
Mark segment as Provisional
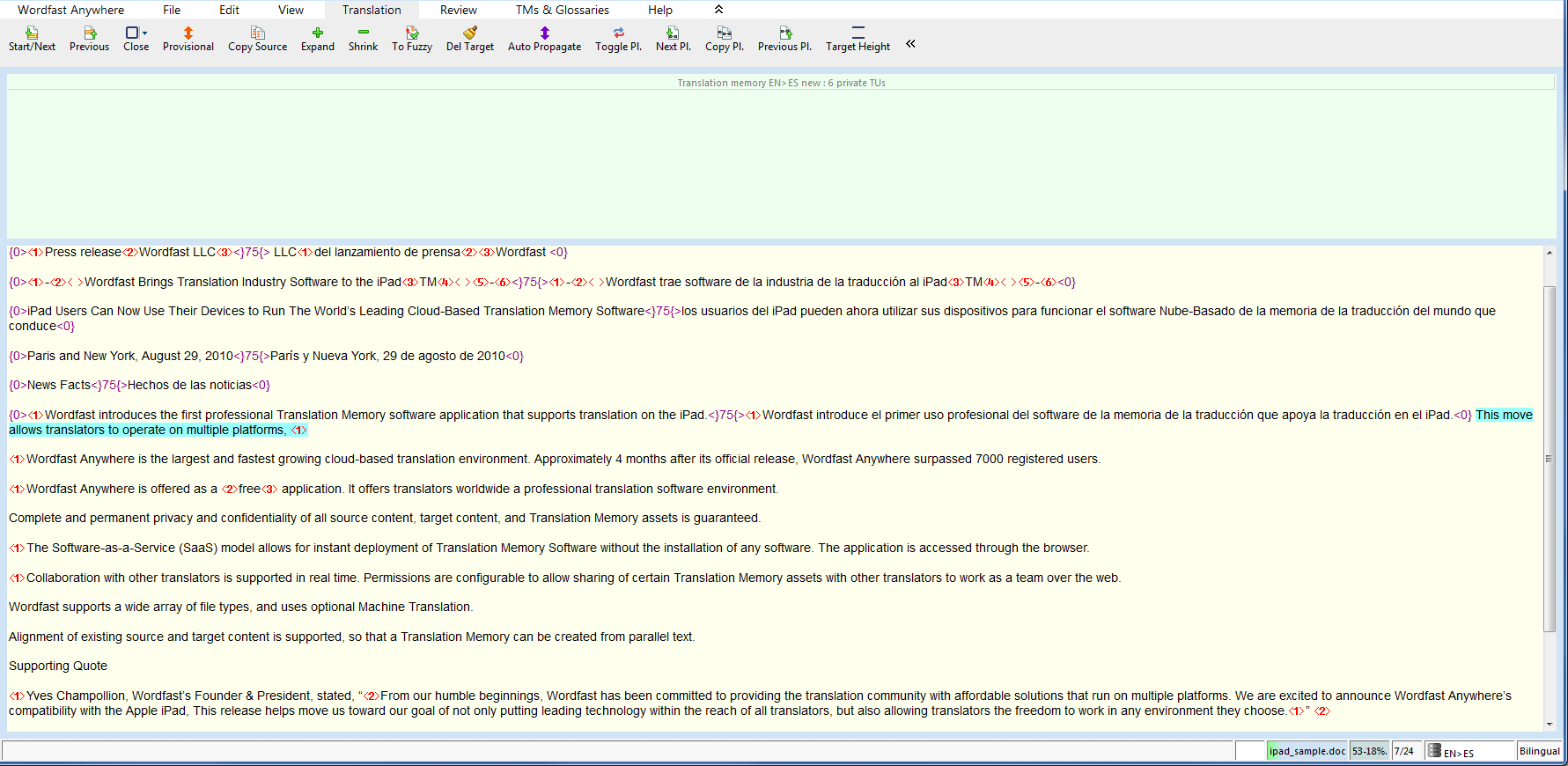[188, 33]
